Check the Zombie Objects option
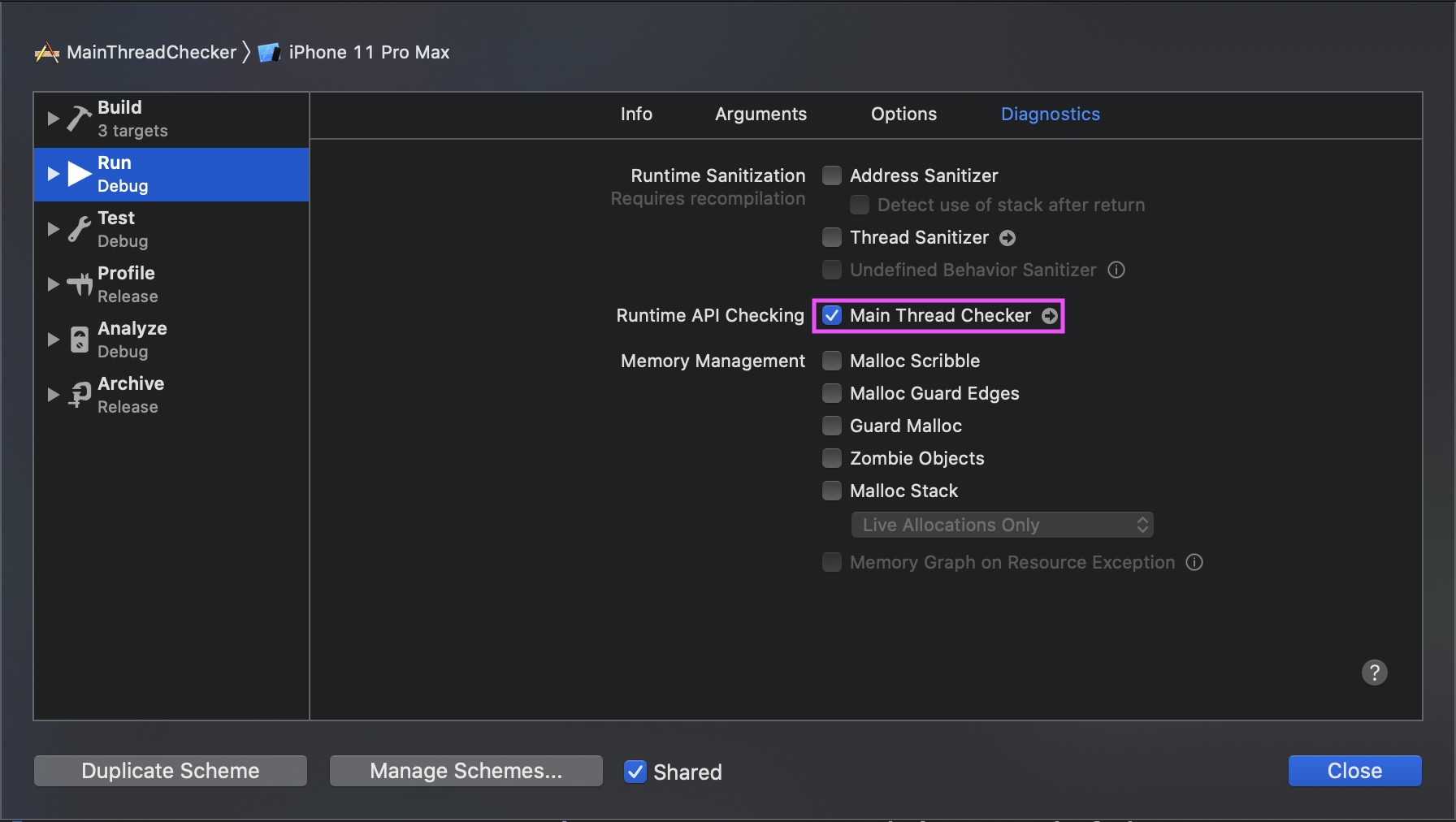Viewport: 1456px width, 822px height. [831, 458]
